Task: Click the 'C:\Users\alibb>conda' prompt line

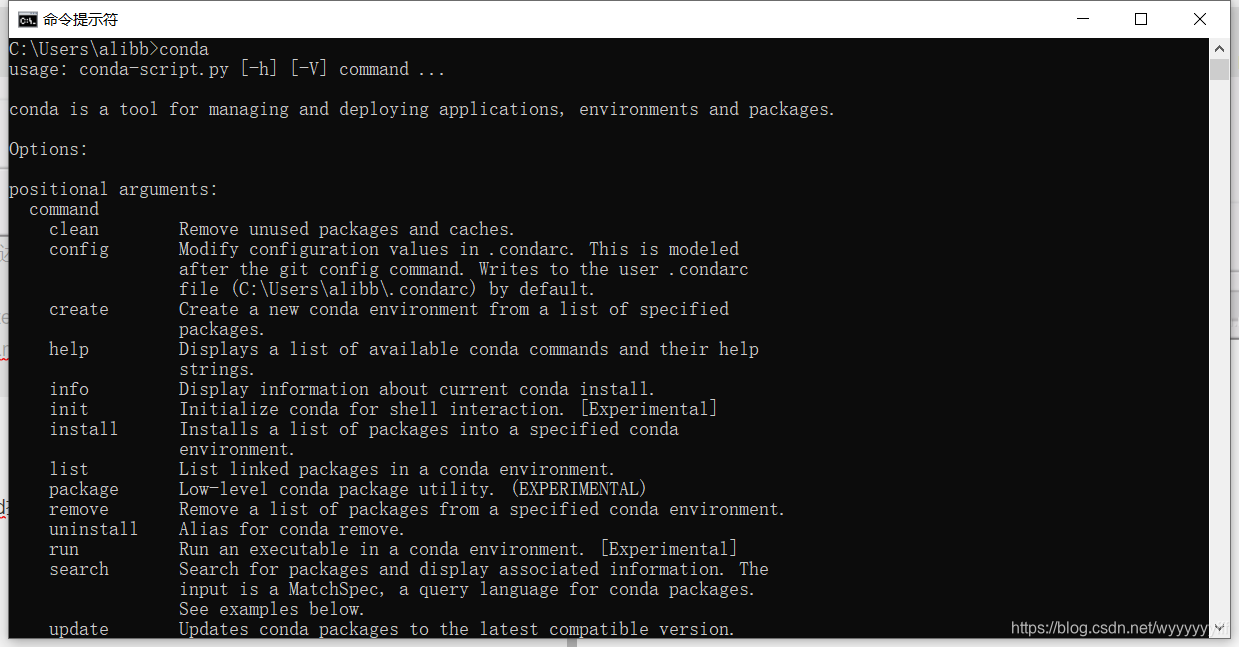Action: (x=109, y=49)
